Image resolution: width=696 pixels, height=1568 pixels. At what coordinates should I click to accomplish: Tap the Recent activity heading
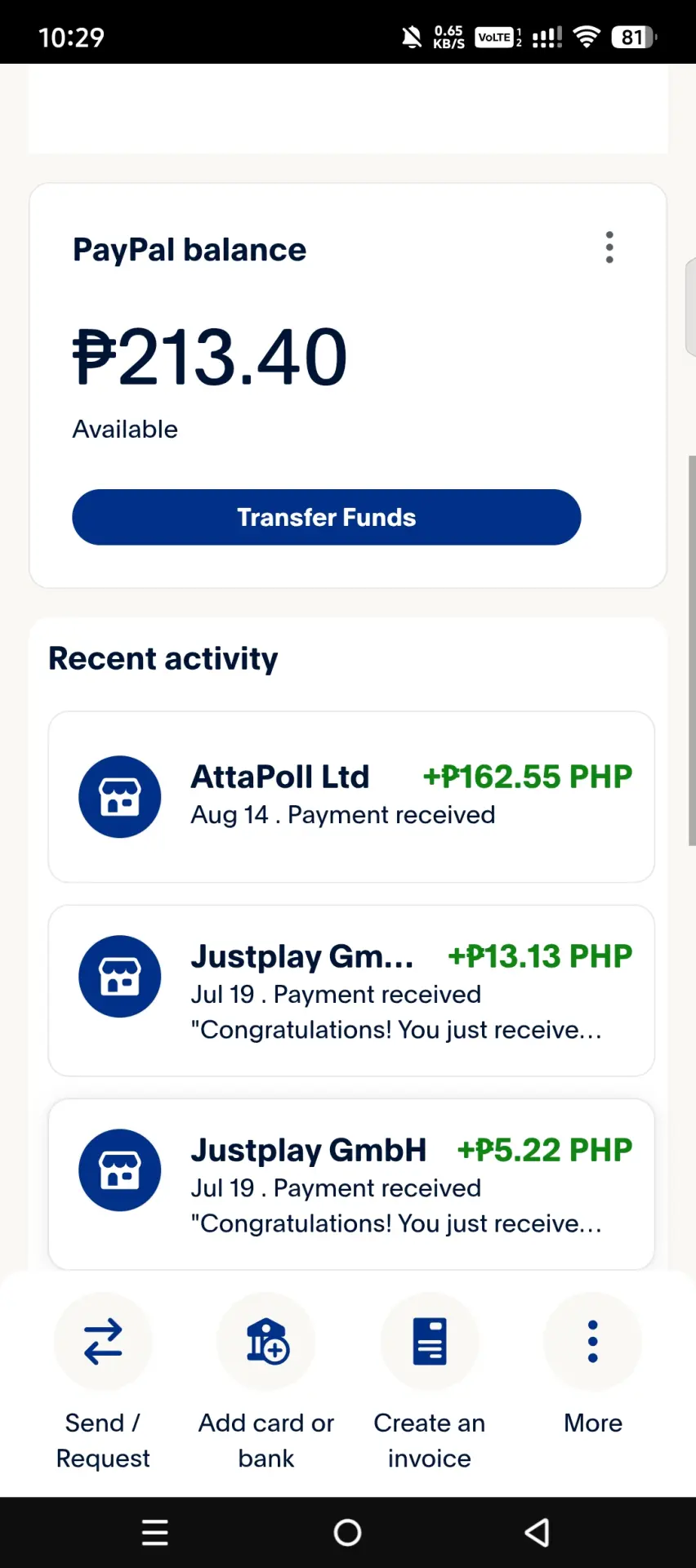pyautogui.click(x=163, y=658)
